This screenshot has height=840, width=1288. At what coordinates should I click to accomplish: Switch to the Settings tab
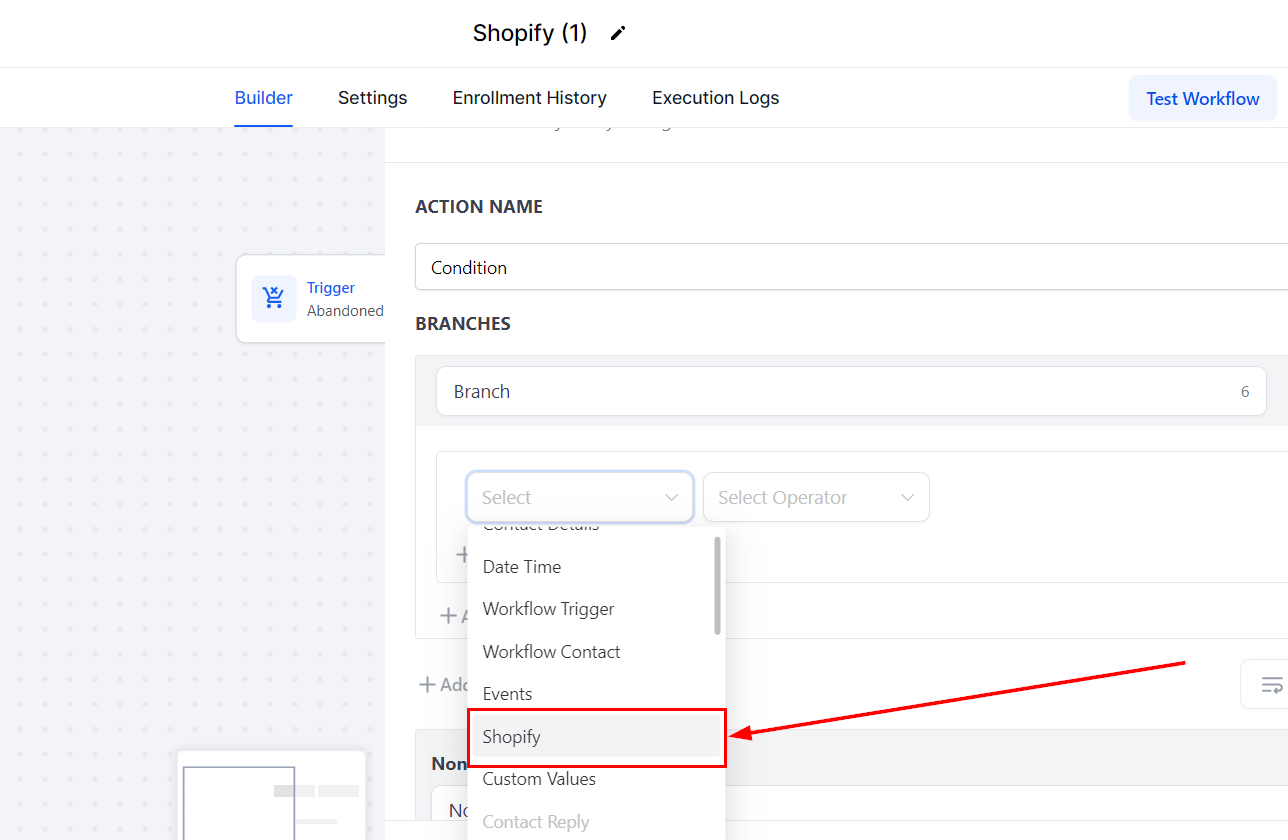[x=372, y=98]
